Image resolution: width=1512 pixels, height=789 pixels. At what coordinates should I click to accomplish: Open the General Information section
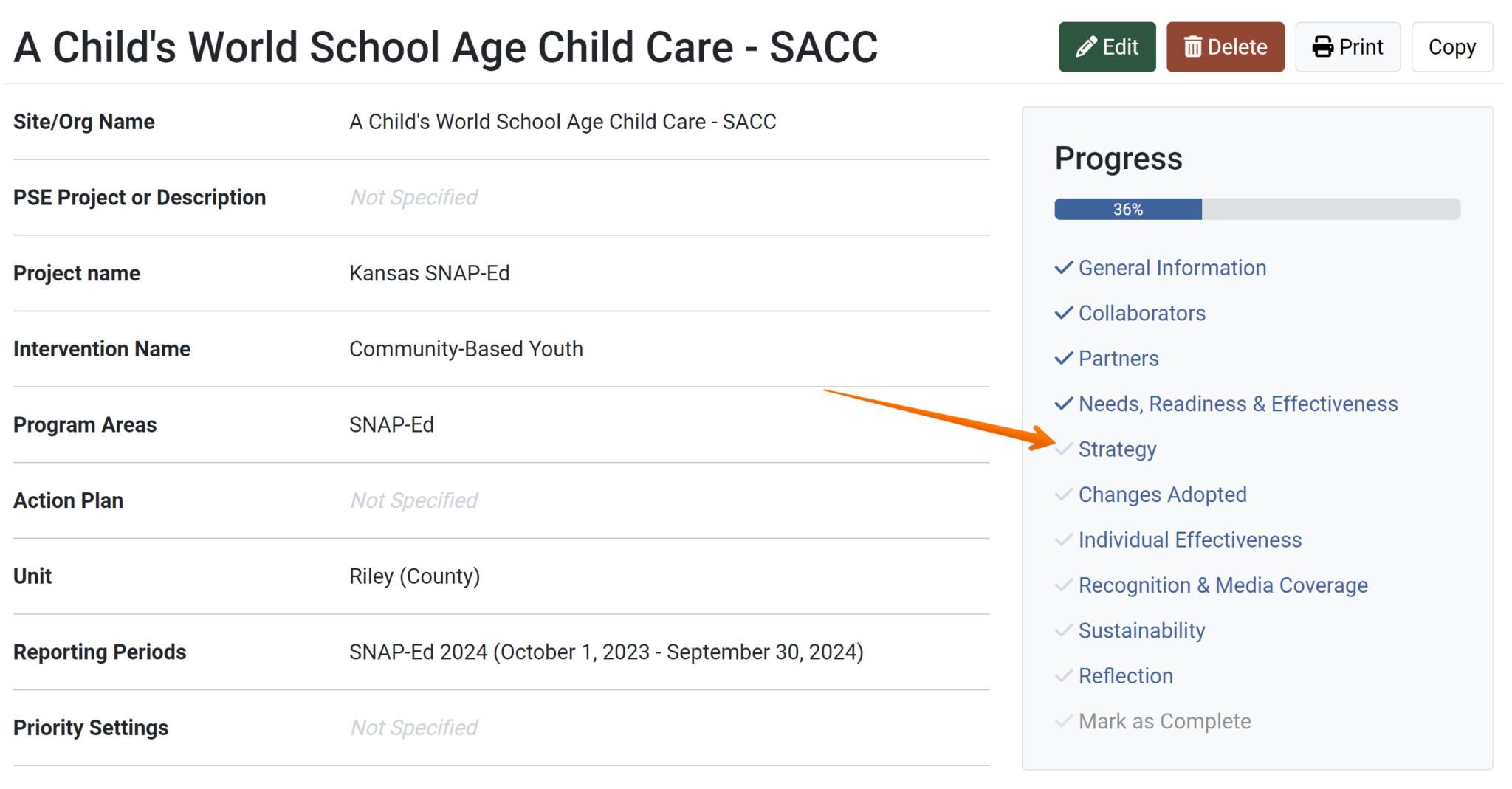pyautogui.click(x=1172, y=268)
